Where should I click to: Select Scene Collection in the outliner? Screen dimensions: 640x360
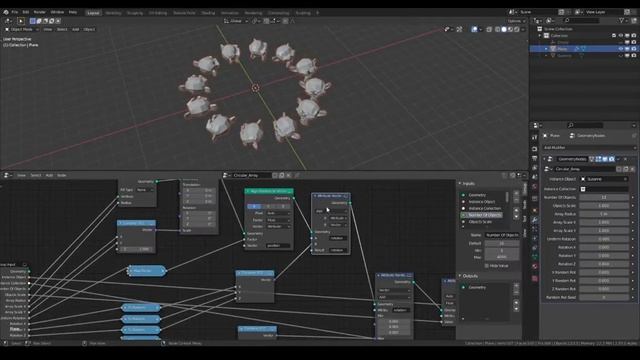[558, 29]
